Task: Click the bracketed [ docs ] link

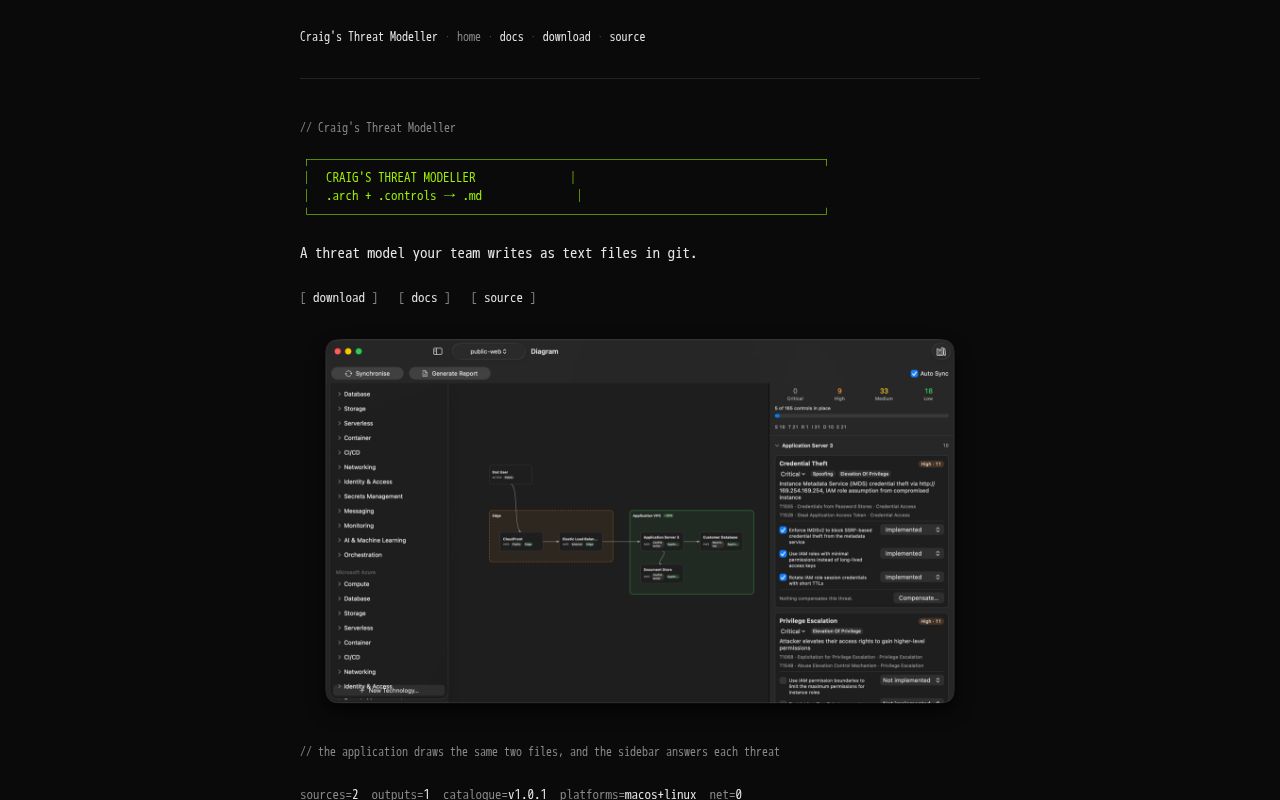Action: coord(424,298)
